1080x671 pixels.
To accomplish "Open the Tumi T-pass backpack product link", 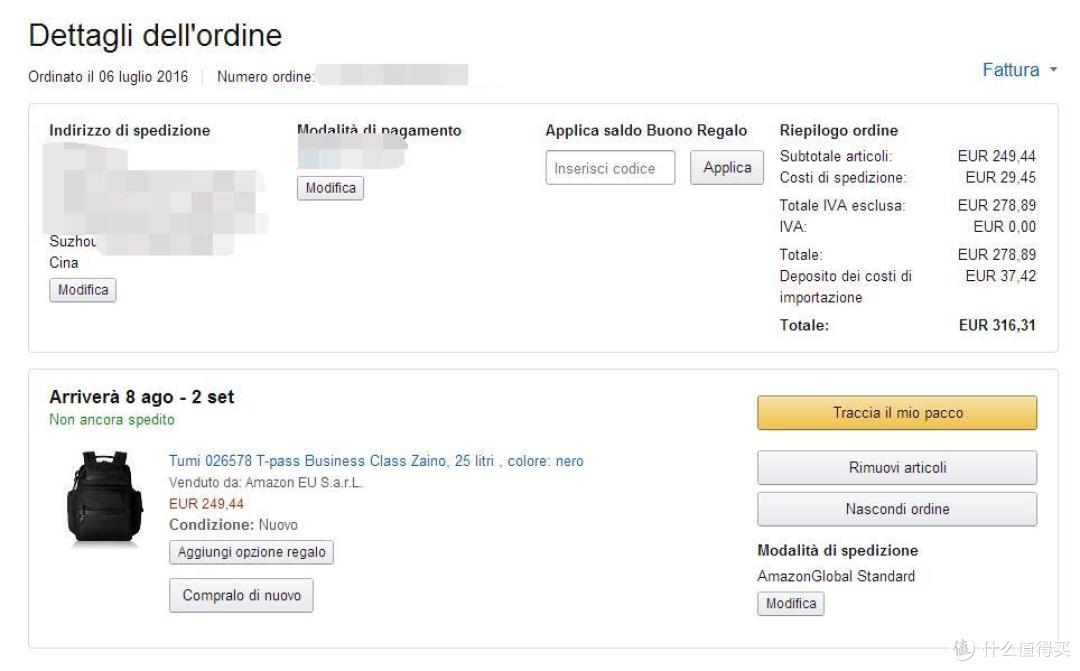I will (376, 461).
